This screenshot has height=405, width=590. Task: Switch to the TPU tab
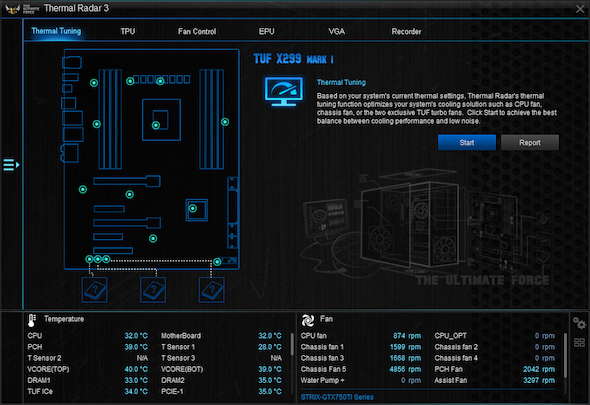click(x=128, y=32)
